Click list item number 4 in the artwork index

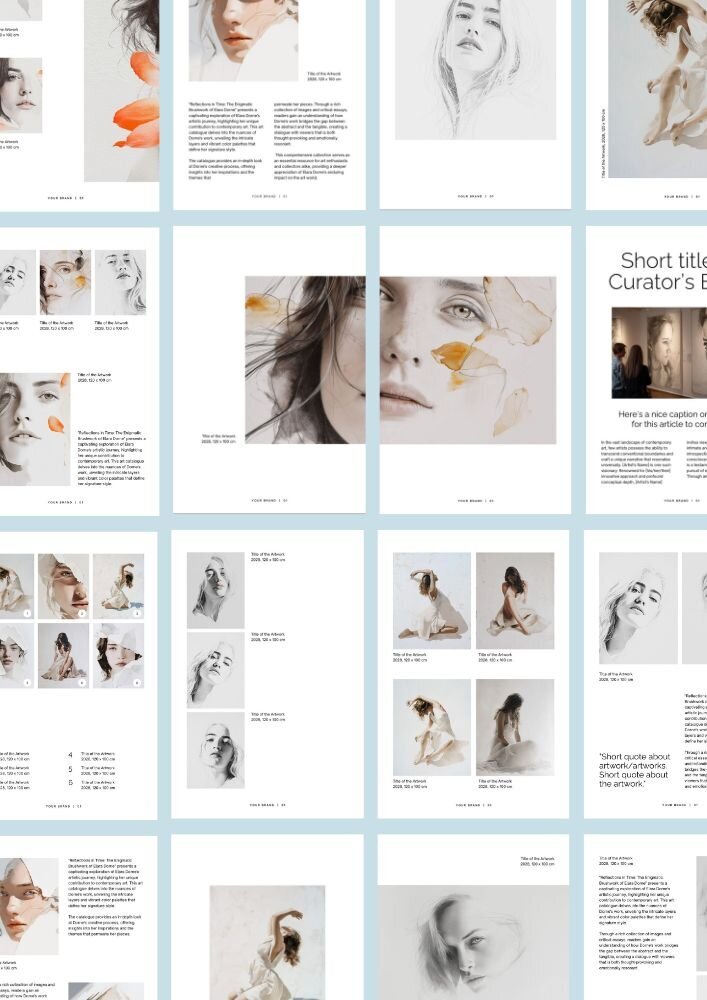70,755
